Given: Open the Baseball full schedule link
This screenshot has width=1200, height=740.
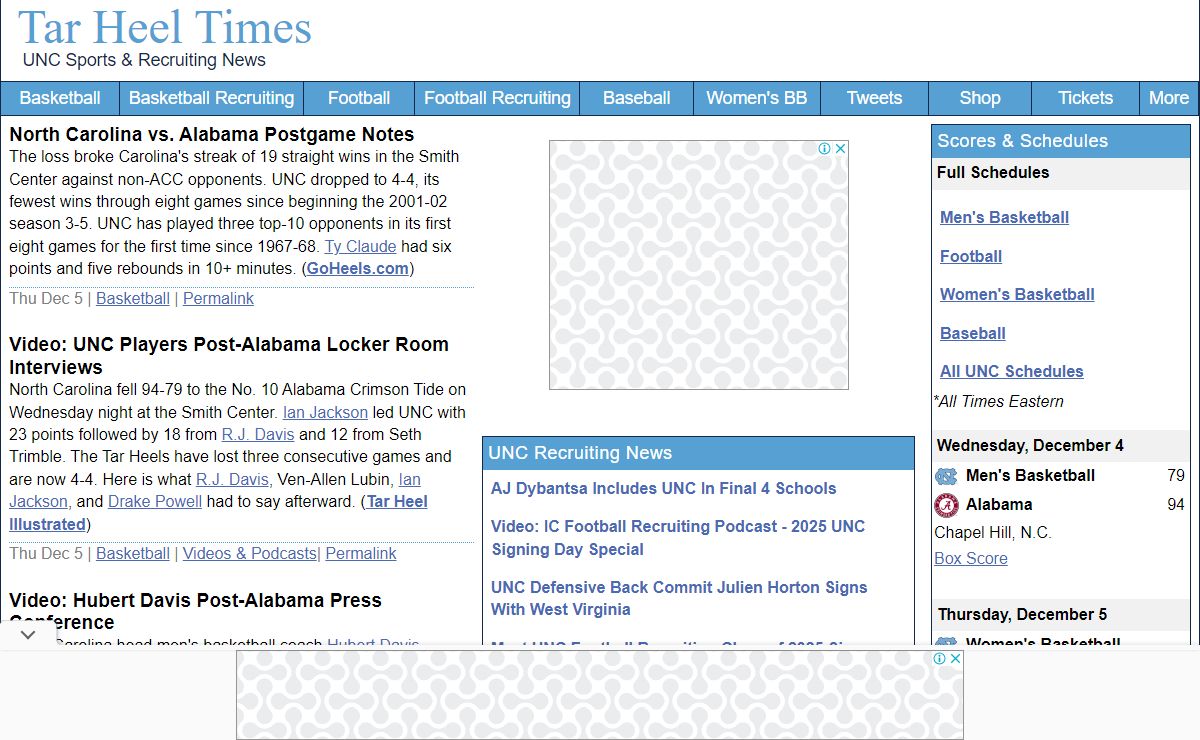Looking at the screenshot, I should point(973,333).
